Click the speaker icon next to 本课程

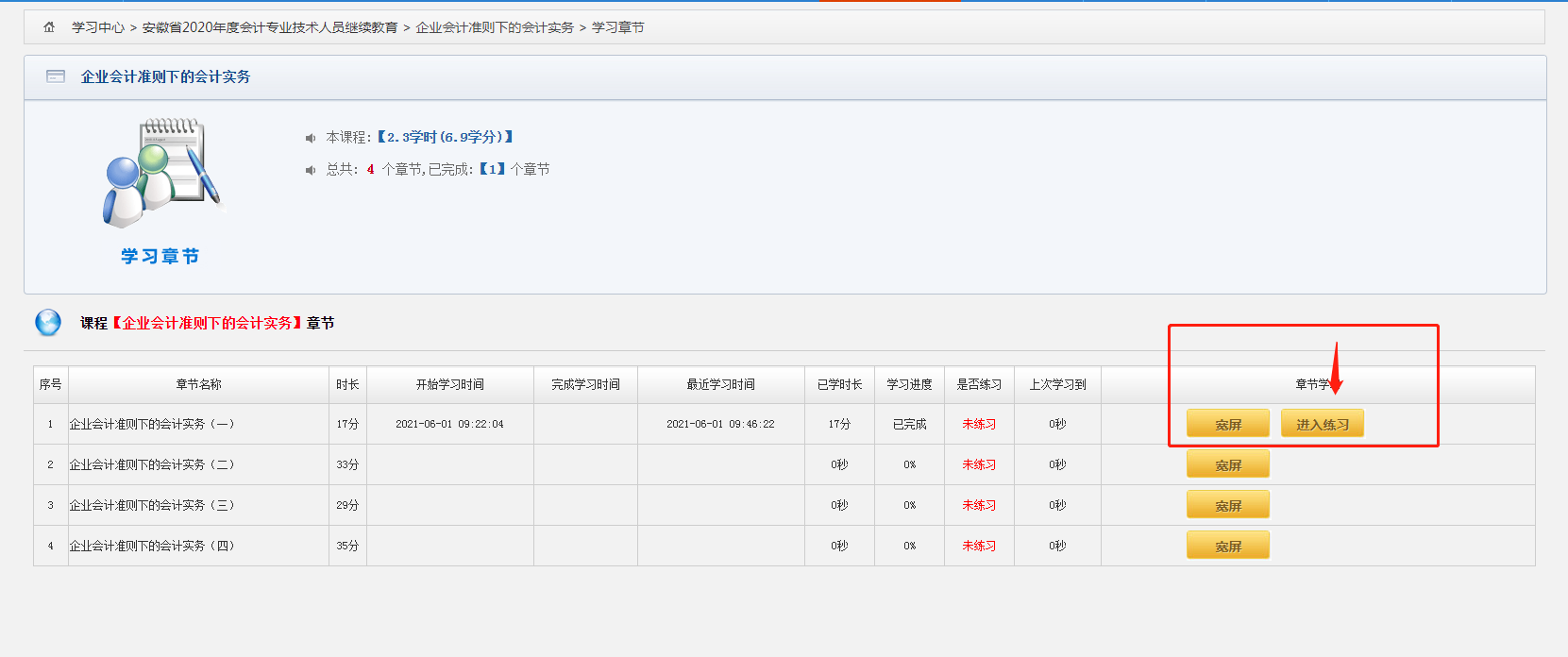(x=311, y=138)
